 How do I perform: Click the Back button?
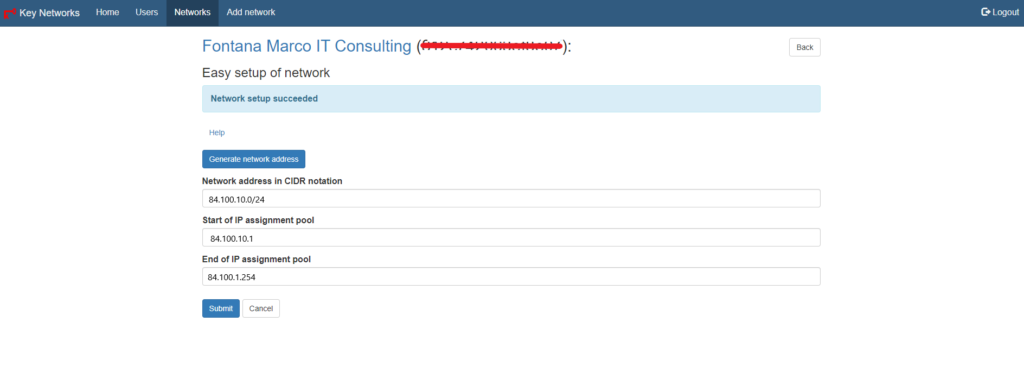click(x=805, y=48)
